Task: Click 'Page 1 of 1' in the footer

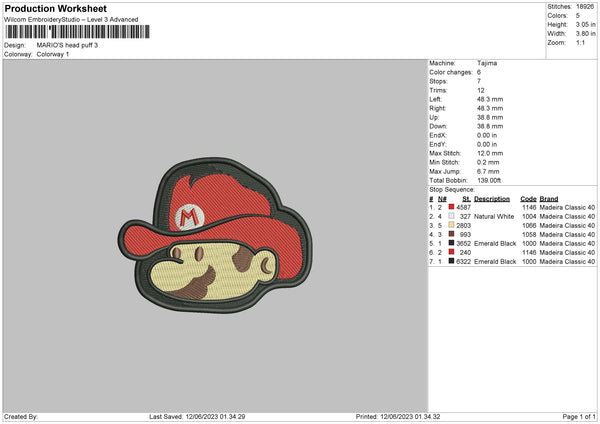Action: 579,416
